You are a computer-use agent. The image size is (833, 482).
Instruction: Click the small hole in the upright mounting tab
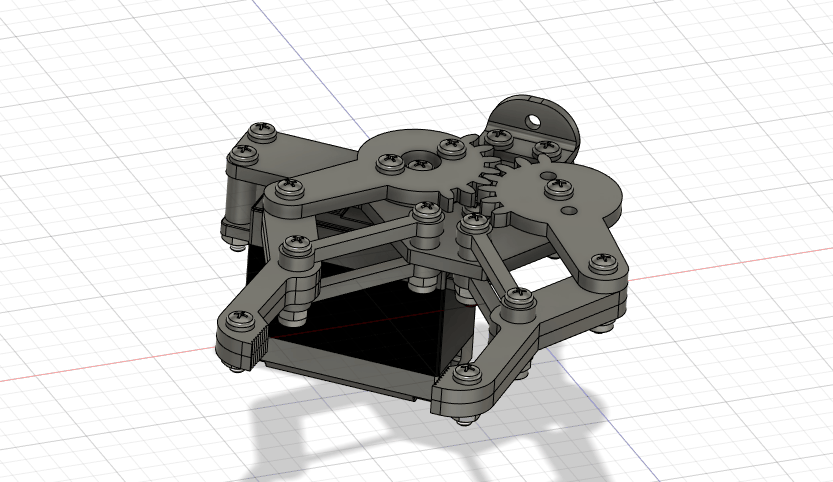point(533,122)
